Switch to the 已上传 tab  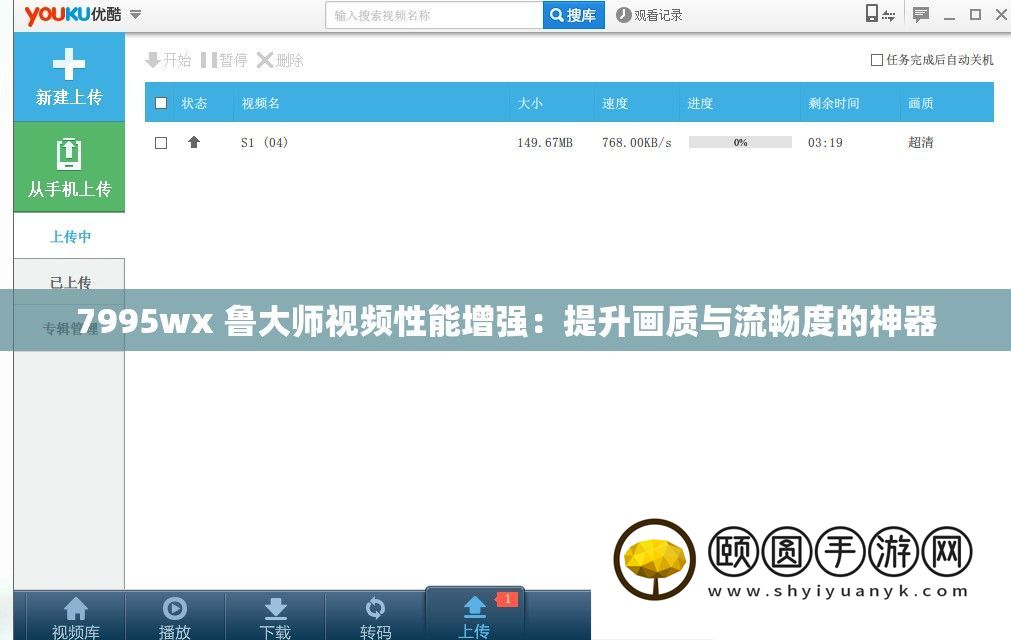[70, 283]
